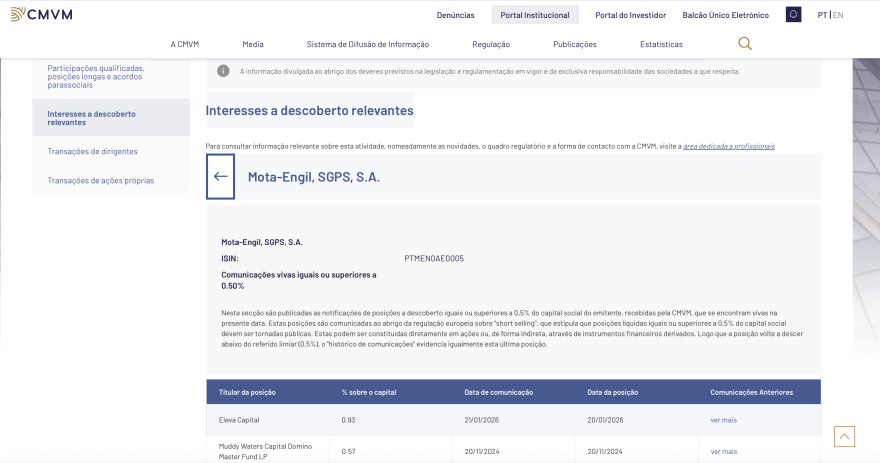Image resolution: width=880 pixels, height=463 pixels.
Task: Click Titular da posição column header
Action: [247, 392]
